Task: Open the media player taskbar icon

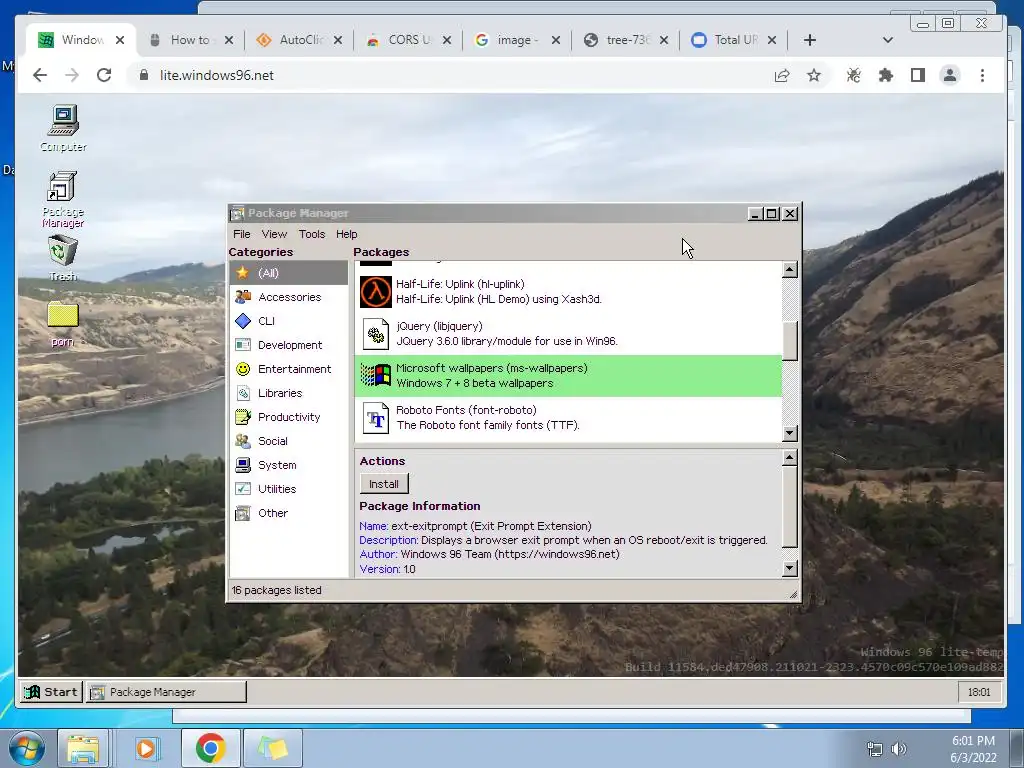Action: (x=146, y=748)
